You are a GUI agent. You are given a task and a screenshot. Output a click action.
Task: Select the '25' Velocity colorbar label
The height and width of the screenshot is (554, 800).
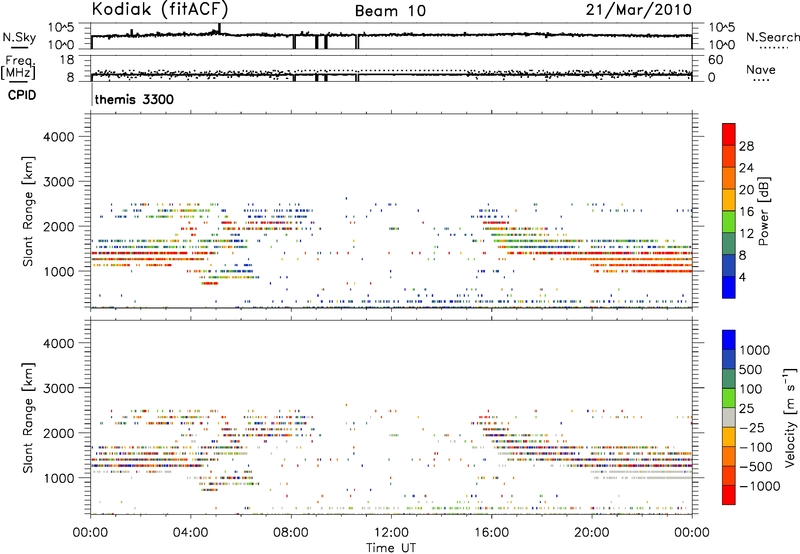pyautogui.click(x=746, y=409)
